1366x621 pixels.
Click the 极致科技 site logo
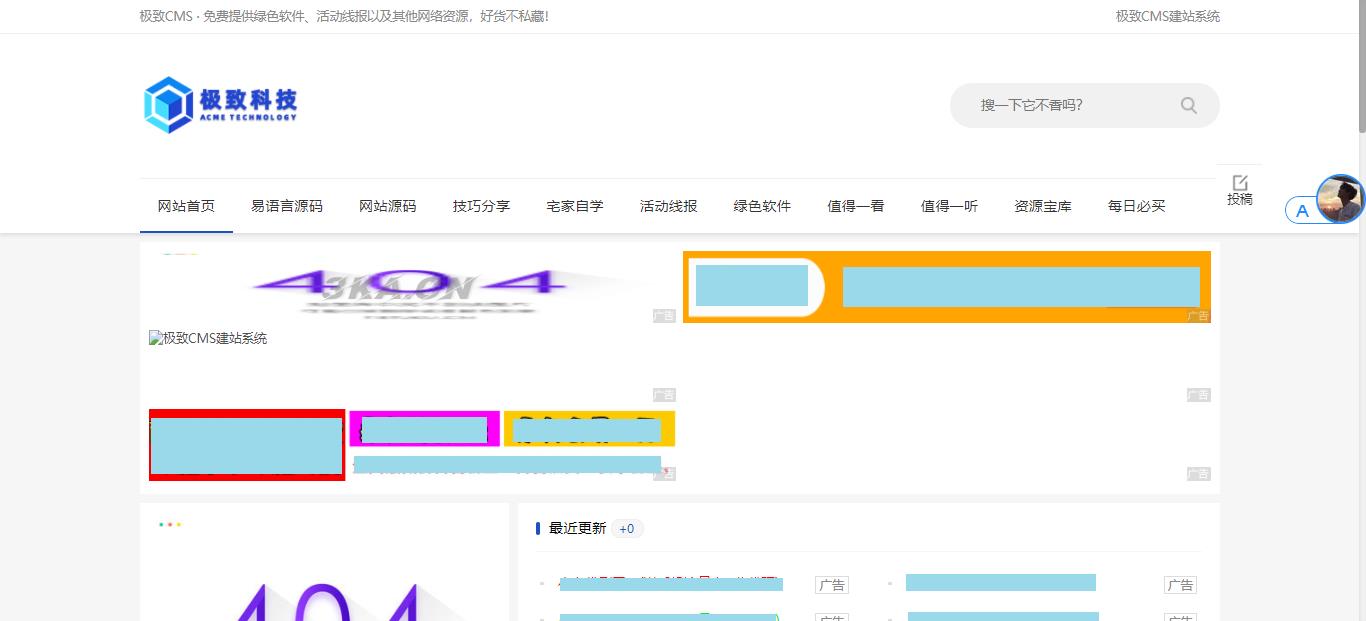click(220, 103)
